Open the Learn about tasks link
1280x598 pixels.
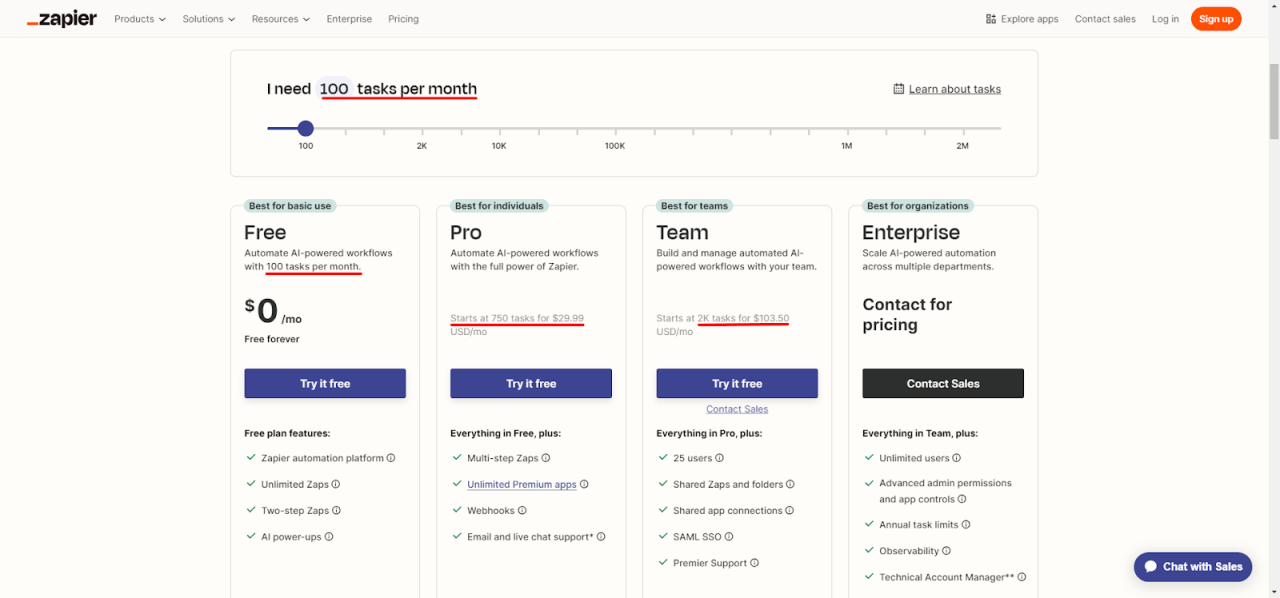955,89
